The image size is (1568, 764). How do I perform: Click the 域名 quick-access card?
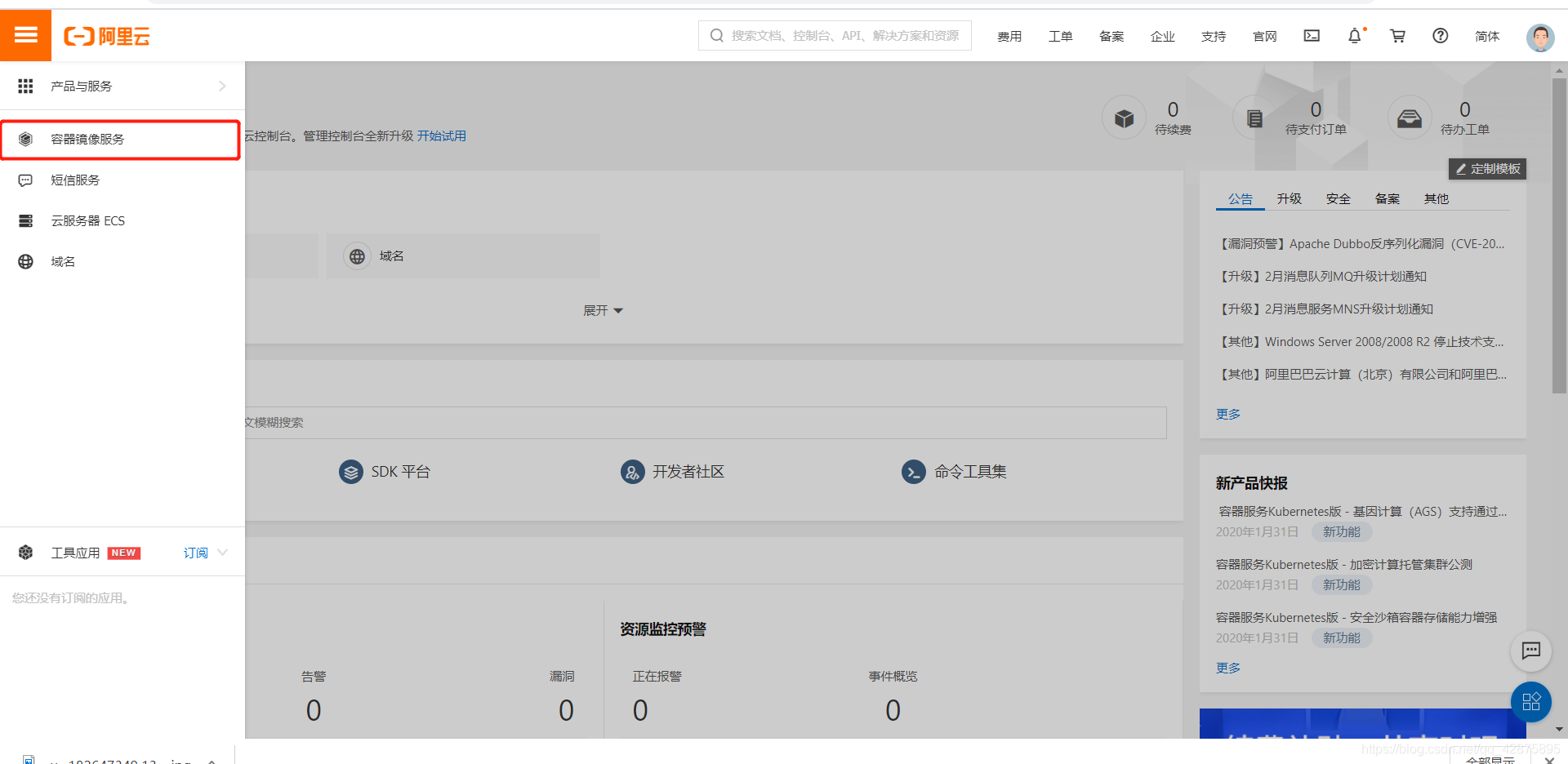(463, 256)
